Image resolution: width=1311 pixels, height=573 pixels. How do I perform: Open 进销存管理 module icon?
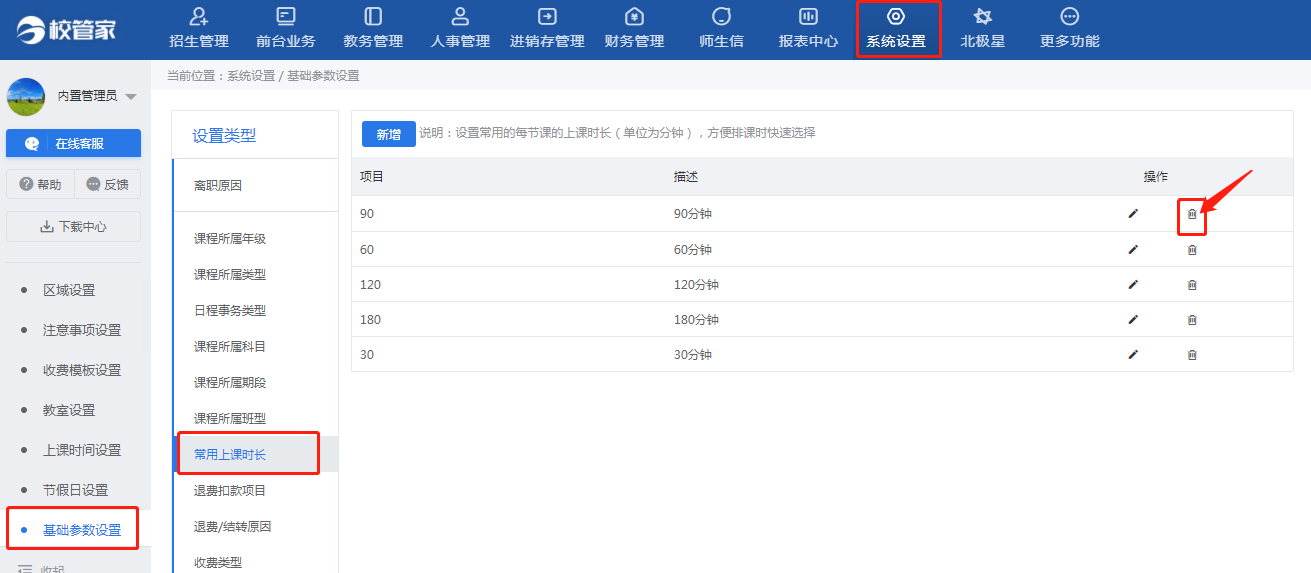(x=547, y=17)
